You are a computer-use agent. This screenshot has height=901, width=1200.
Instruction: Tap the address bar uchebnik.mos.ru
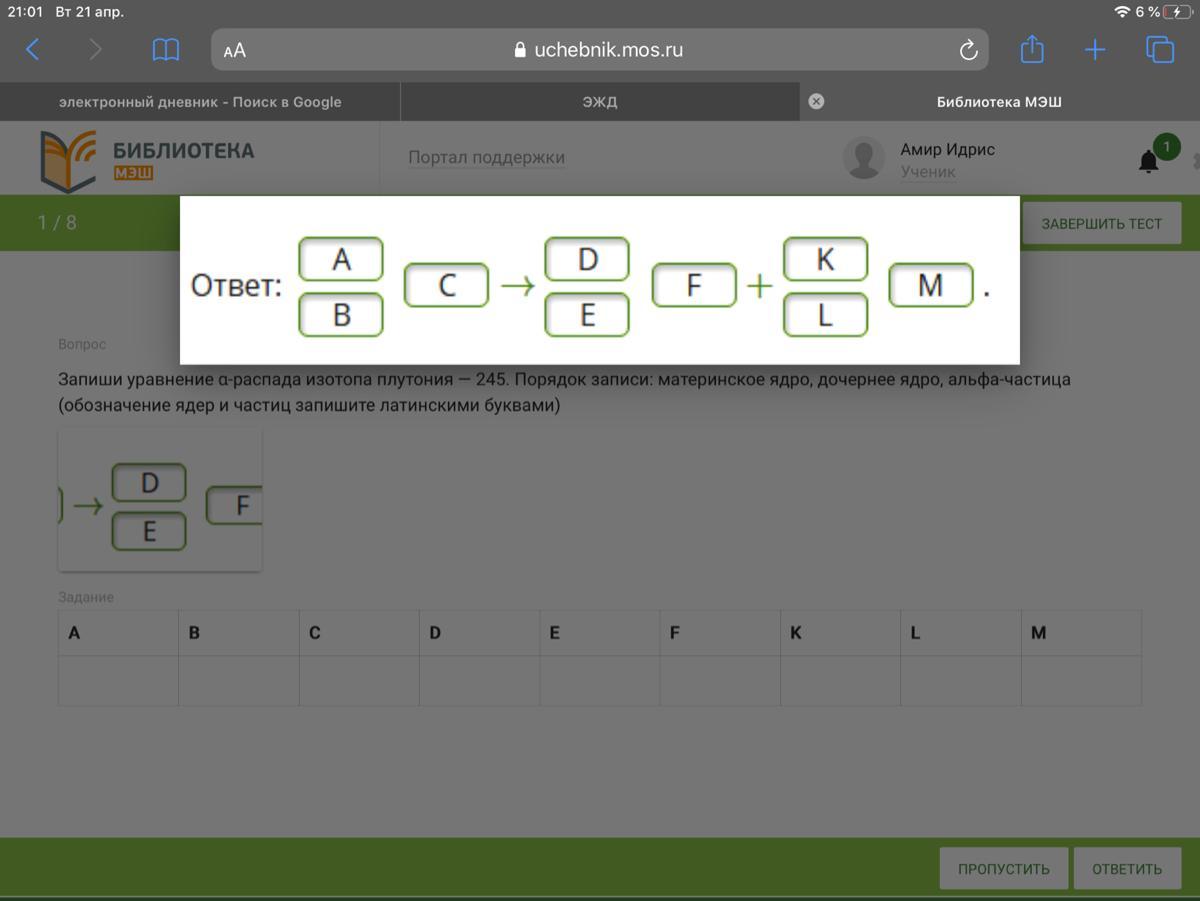(x=600, y=50)
